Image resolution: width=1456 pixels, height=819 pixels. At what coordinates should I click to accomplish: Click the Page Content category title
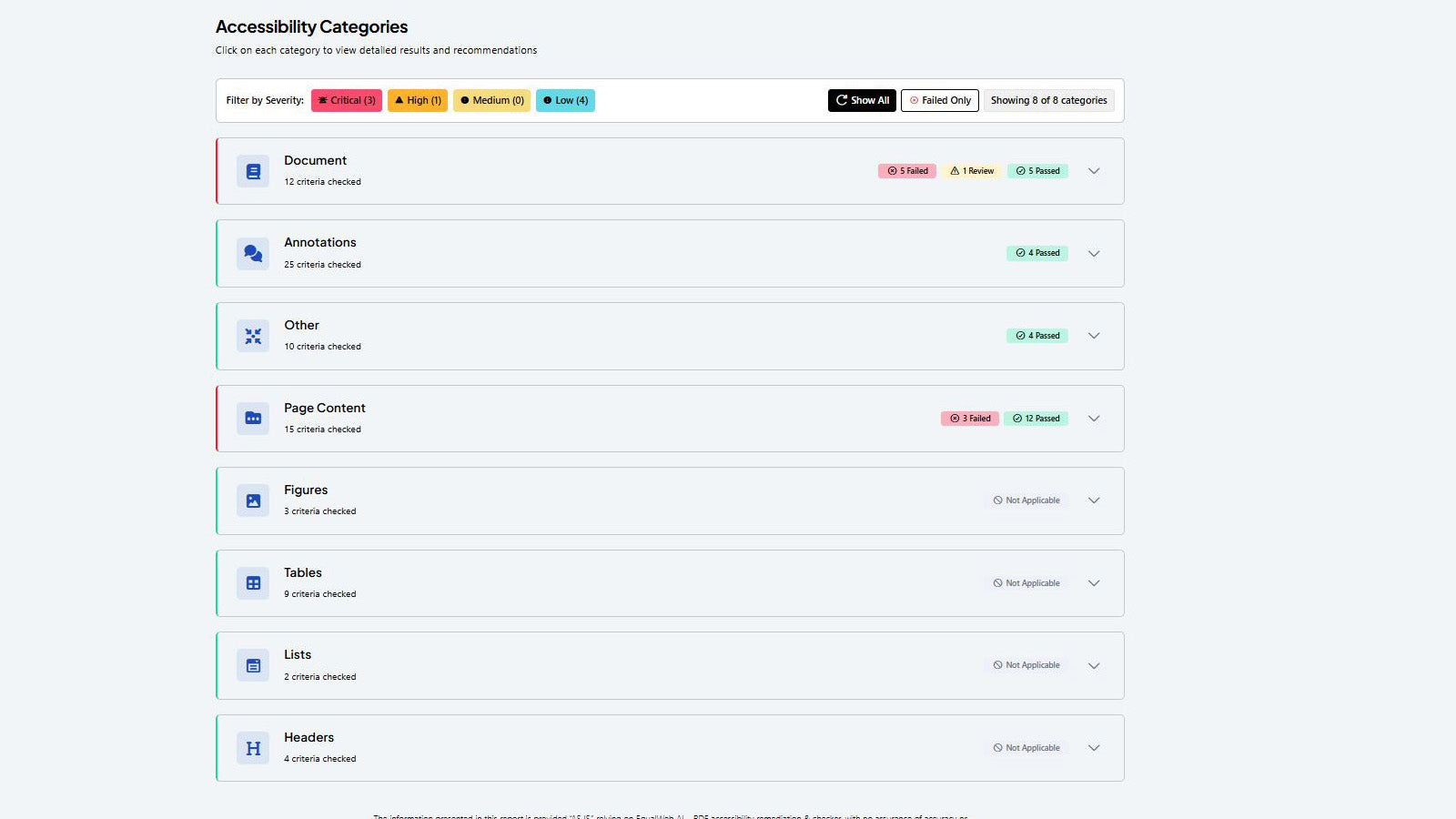click(x=325, y=408)
